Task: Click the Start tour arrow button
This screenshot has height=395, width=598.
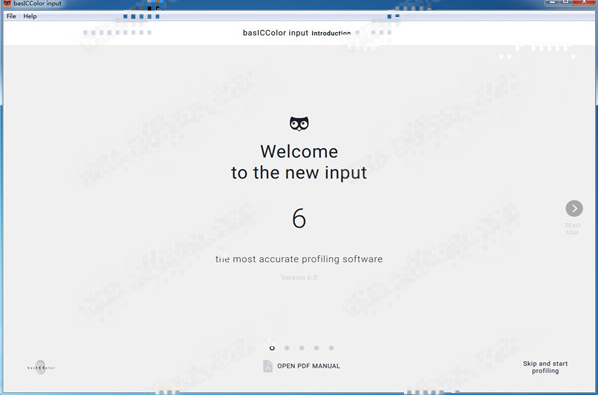Action: click(x=574, y=208)
